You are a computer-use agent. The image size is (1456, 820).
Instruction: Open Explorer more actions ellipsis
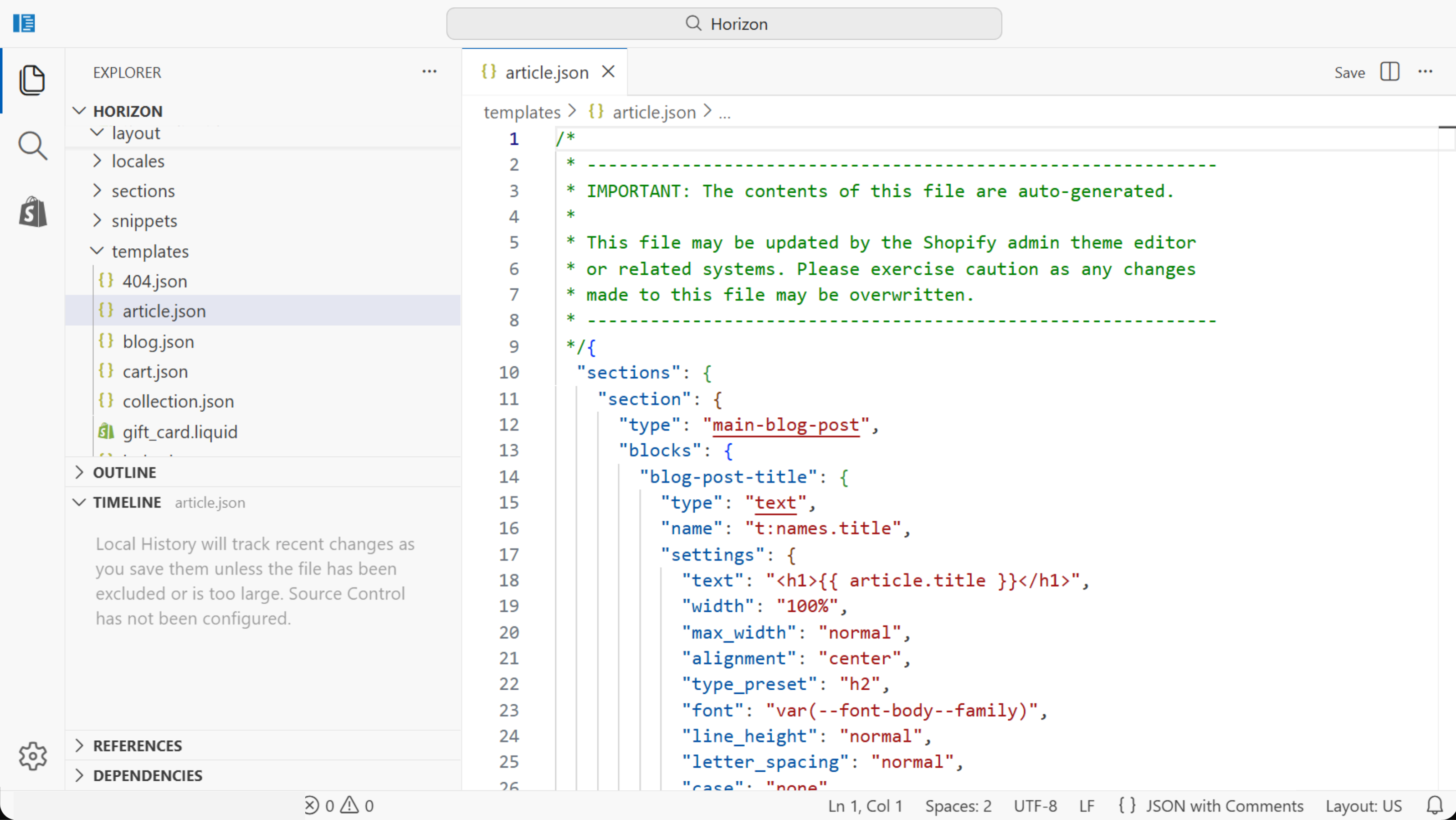pos(430,72)
